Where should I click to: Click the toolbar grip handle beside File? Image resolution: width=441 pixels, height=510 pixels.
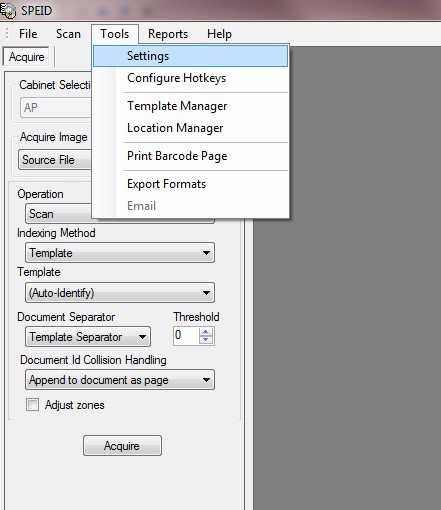7,34
